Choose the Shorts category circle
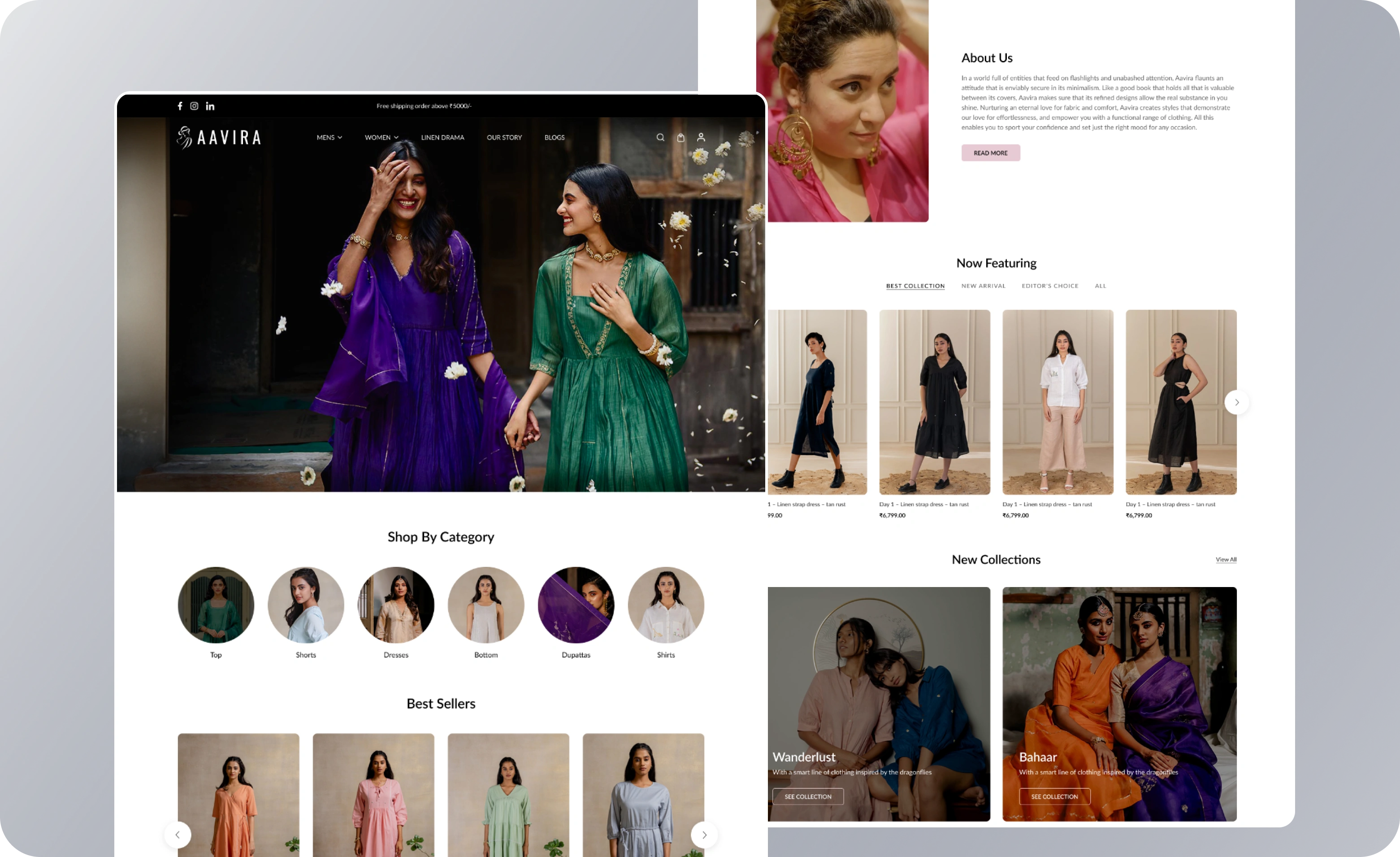1400x857 pixels. [x=306, y=605]
